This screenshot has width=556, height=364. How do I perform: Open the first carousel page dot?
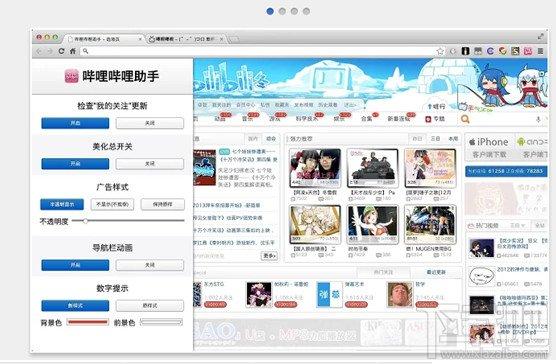click(270, 11)
